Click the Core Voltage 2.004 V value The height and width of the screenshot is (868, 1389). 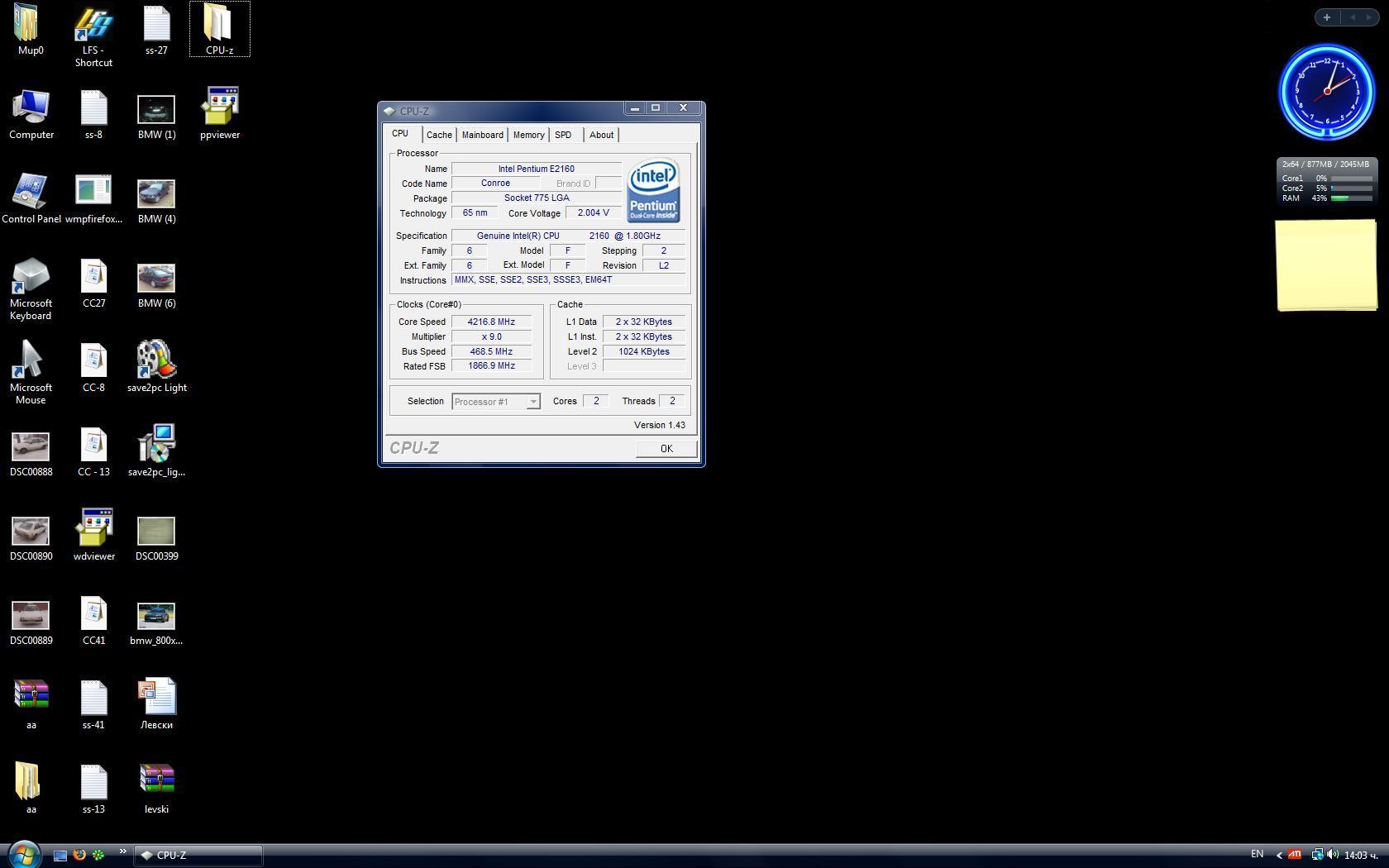pos(593,213)
